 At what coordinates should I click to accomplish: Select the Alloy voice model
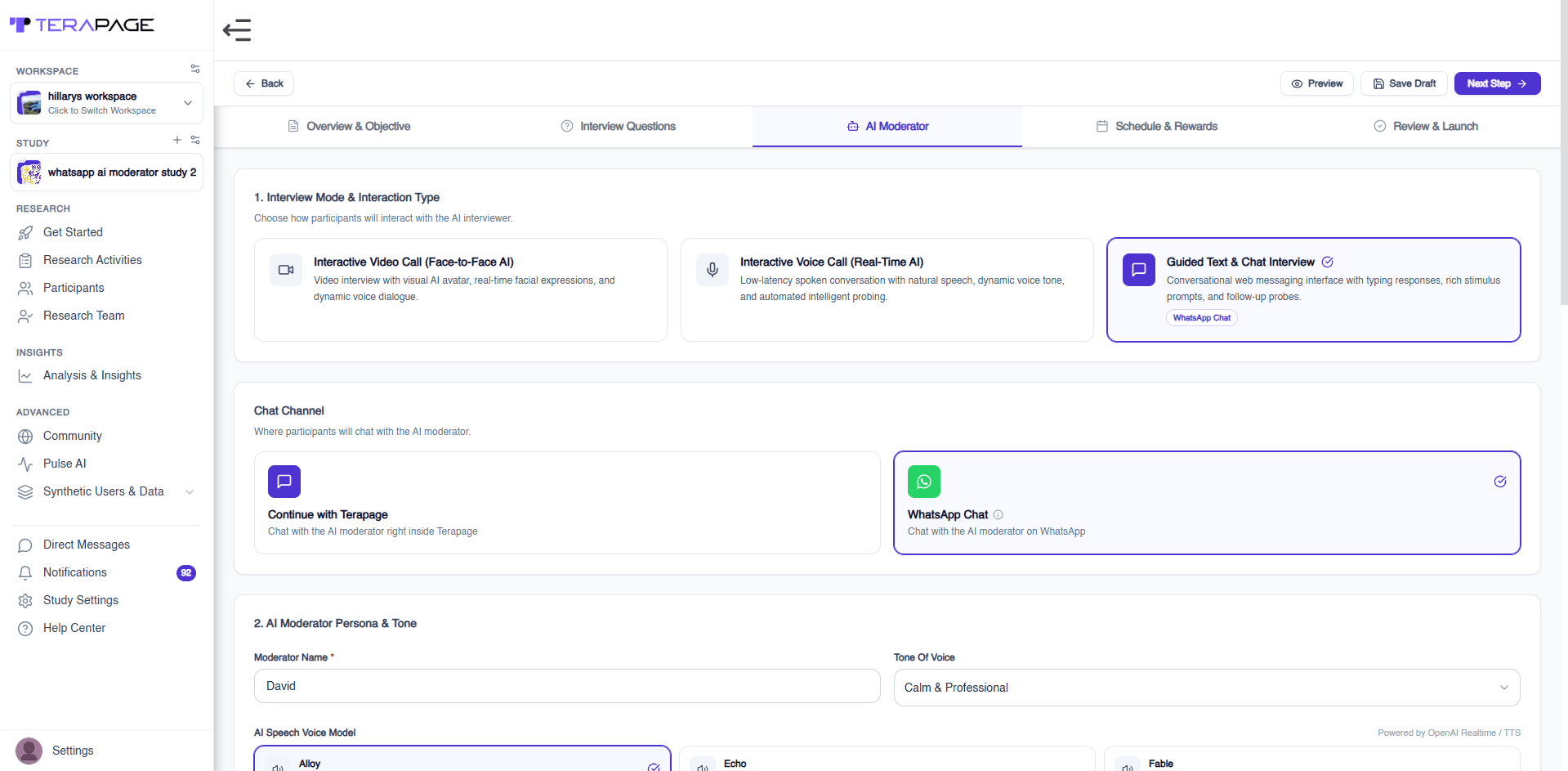click(x=462, y=759)
